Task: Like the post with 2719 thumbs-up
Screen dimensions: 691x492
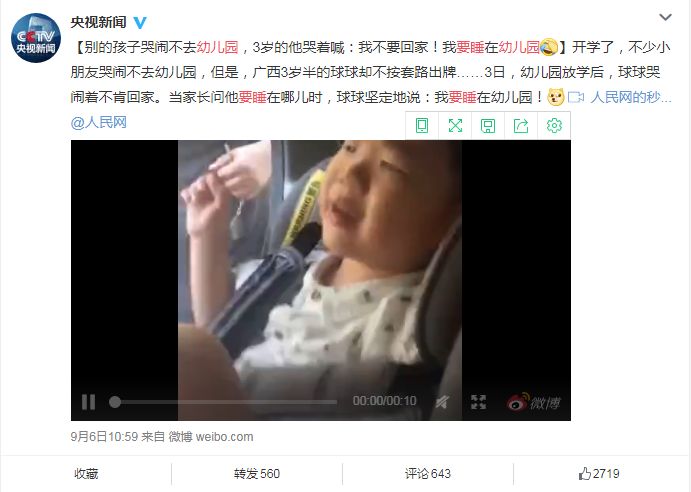Action: tap(599, 474)
